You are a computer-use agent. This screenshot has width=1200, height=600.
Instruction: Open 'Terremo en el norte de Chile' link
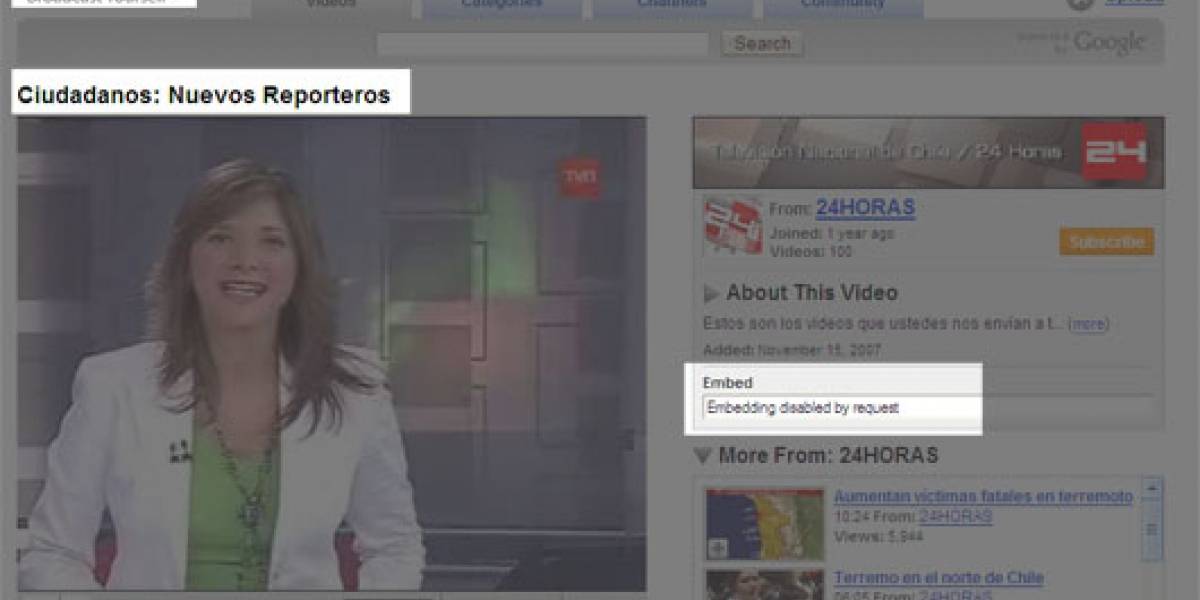click(x=938, y=578)
